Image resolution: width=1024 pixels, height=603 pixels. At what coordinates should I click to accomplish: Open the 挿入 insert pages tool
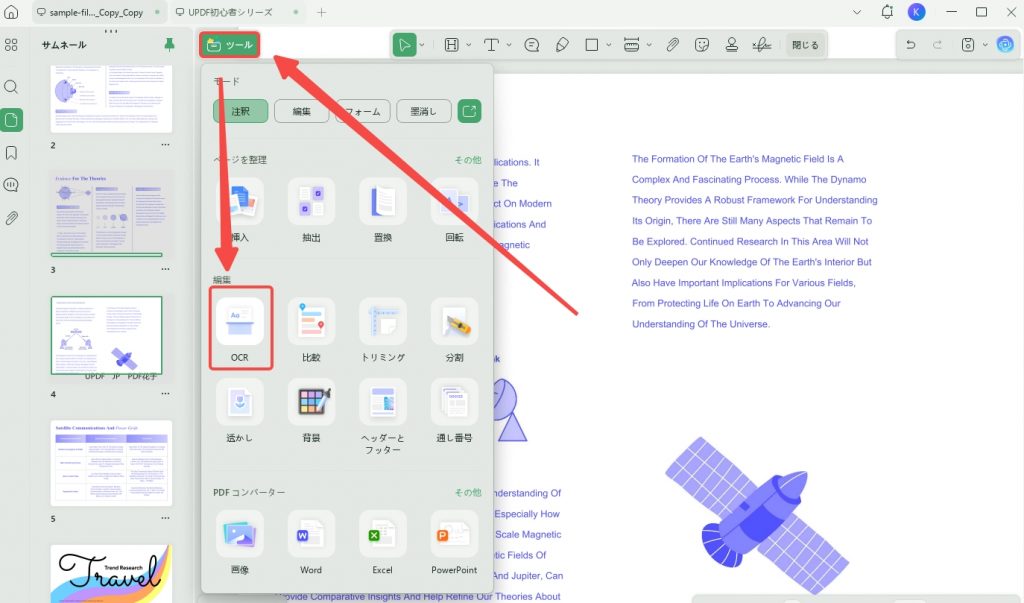[240, 210]
